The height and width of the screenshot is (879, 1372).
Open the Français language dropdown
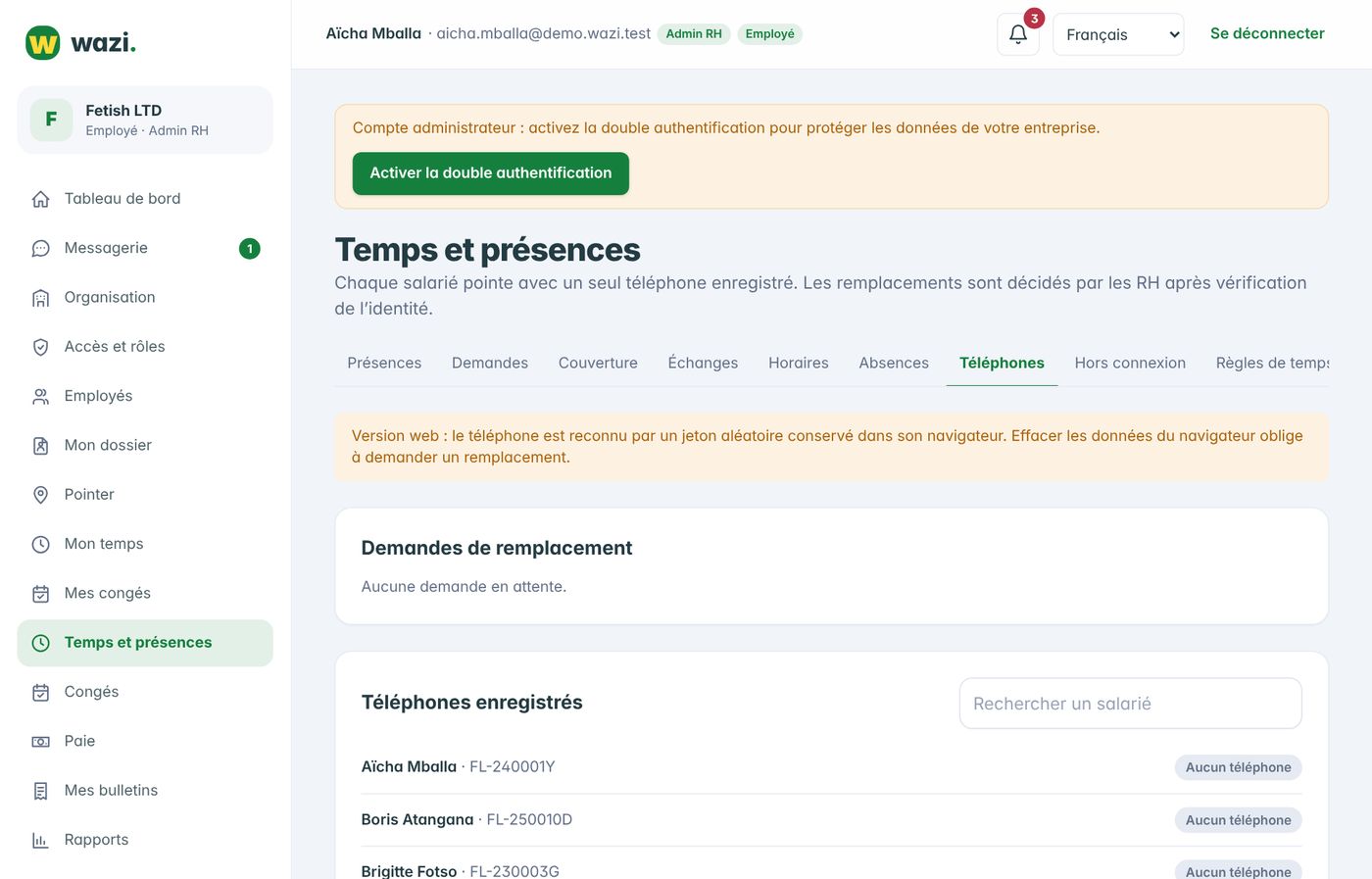pyautogui.click(x=1118, y=34)
